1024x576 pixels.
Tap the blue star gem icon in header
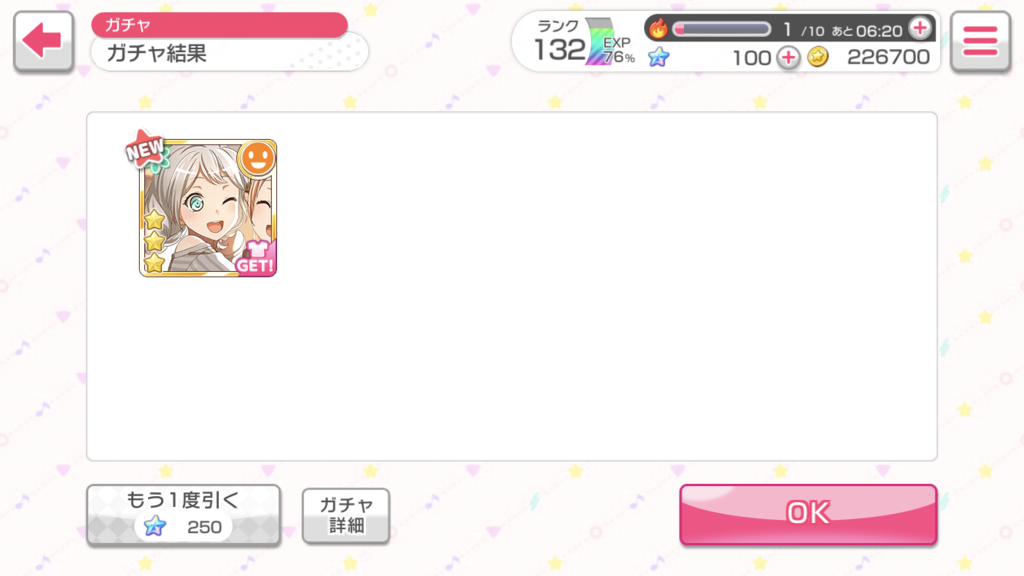[658, 57]
